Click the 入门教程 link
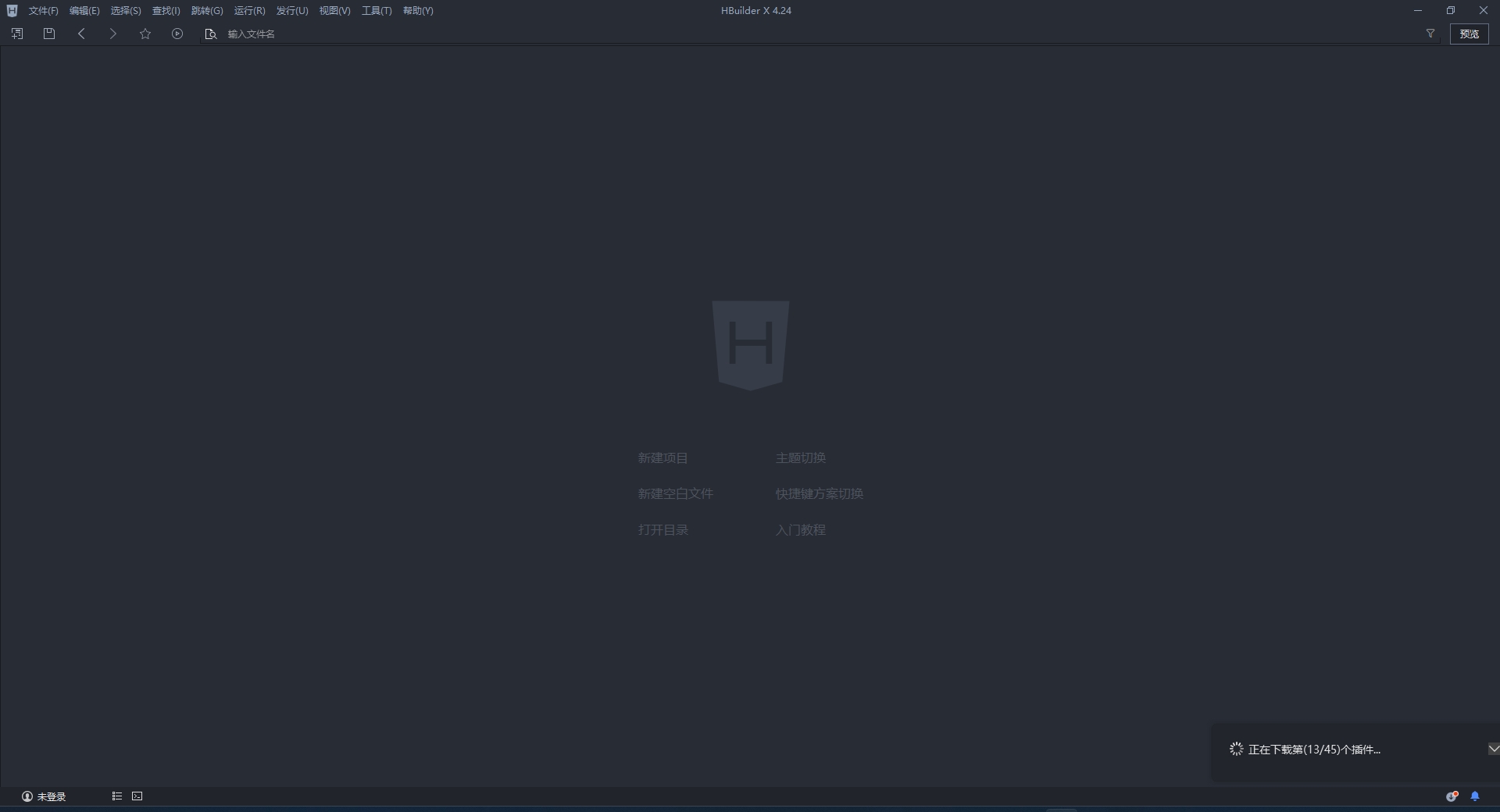This screenshot has height=812, width=1500. click(x=801, y=530)
